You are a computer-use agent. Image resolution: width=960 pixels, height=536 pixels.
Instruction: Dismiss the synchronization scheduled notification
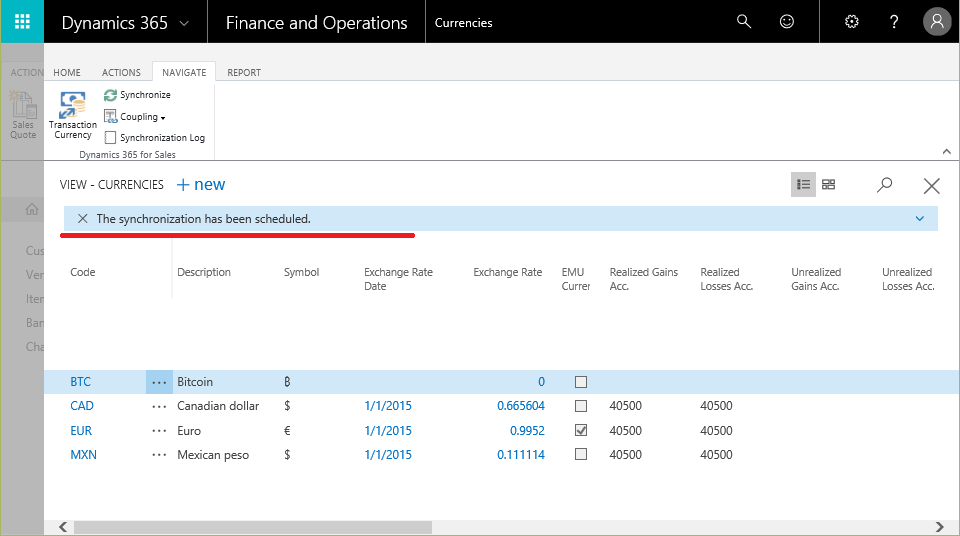83,219
